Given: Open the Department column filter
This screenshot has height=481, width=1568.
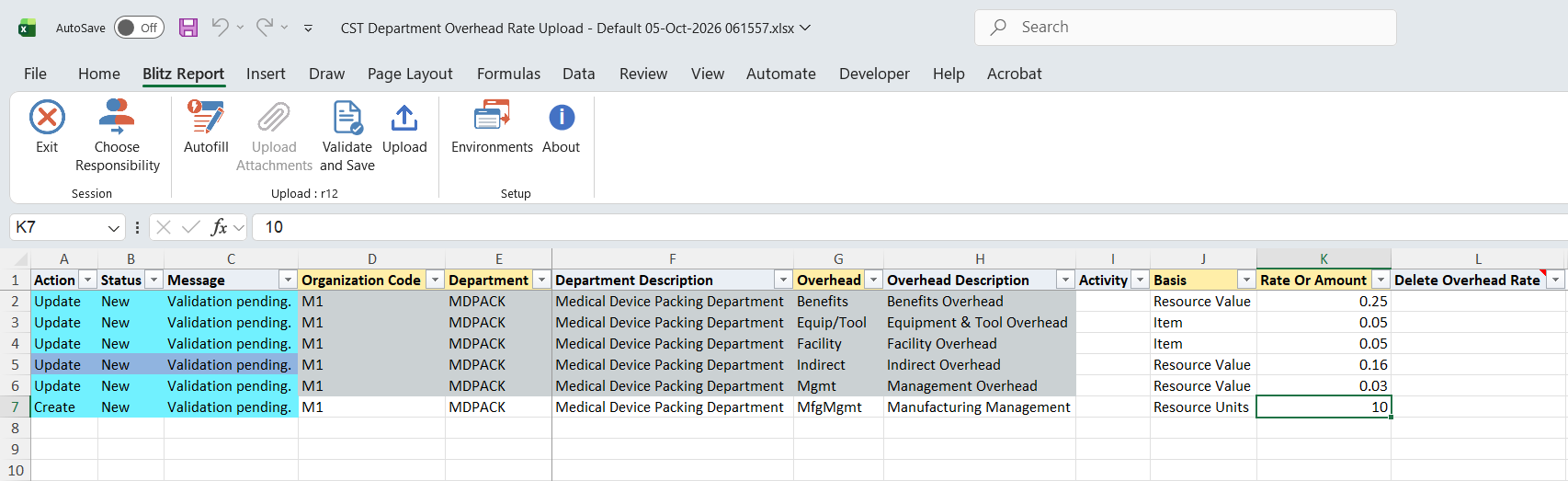Looking at the screenshot, I should click(x=541, y=280).
